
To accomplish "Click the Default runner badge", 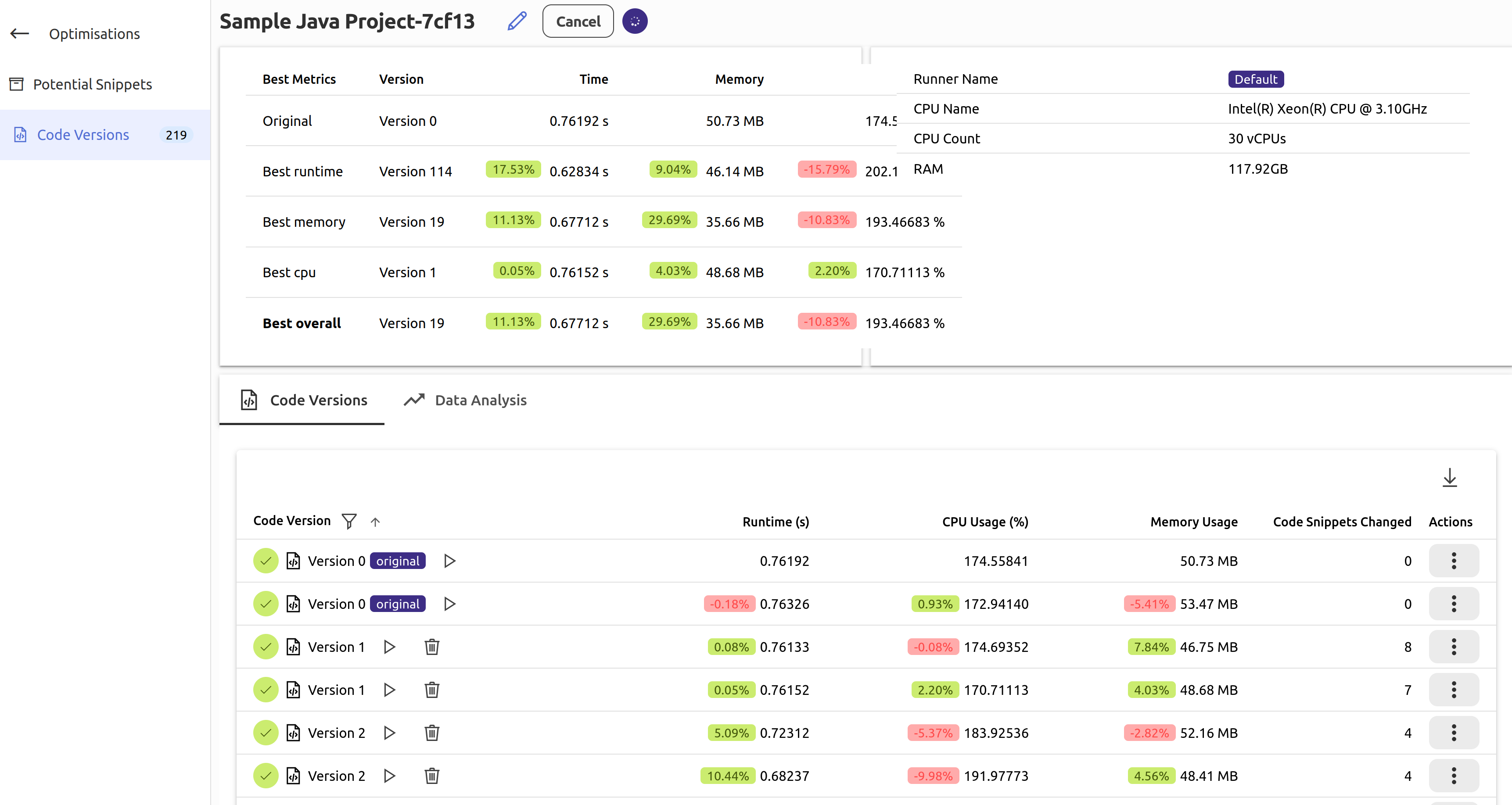I will click(x=1256, y=79).
